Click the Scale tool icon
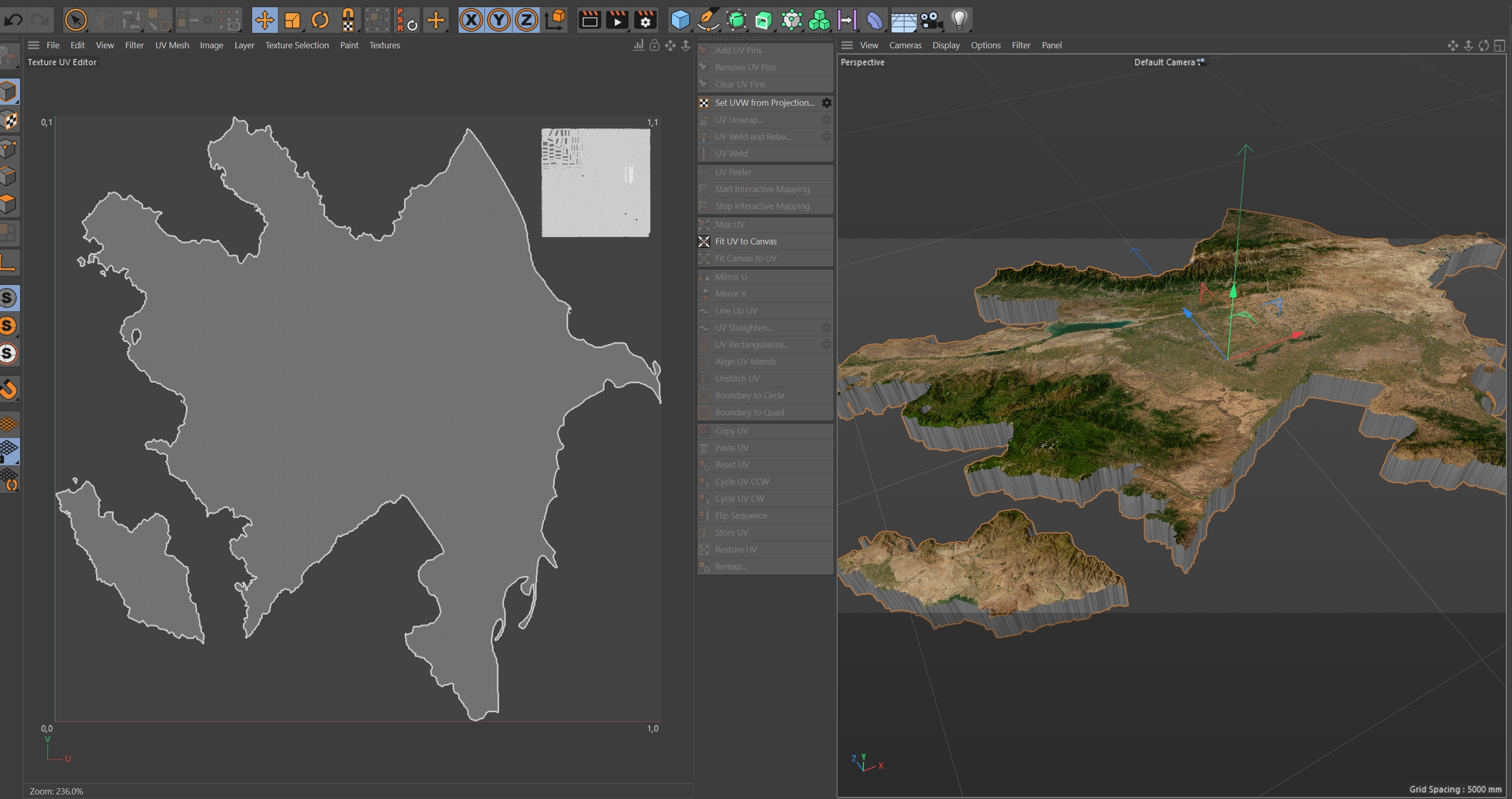The width and height of the screenshot is (1512, 799). (292, 21)
